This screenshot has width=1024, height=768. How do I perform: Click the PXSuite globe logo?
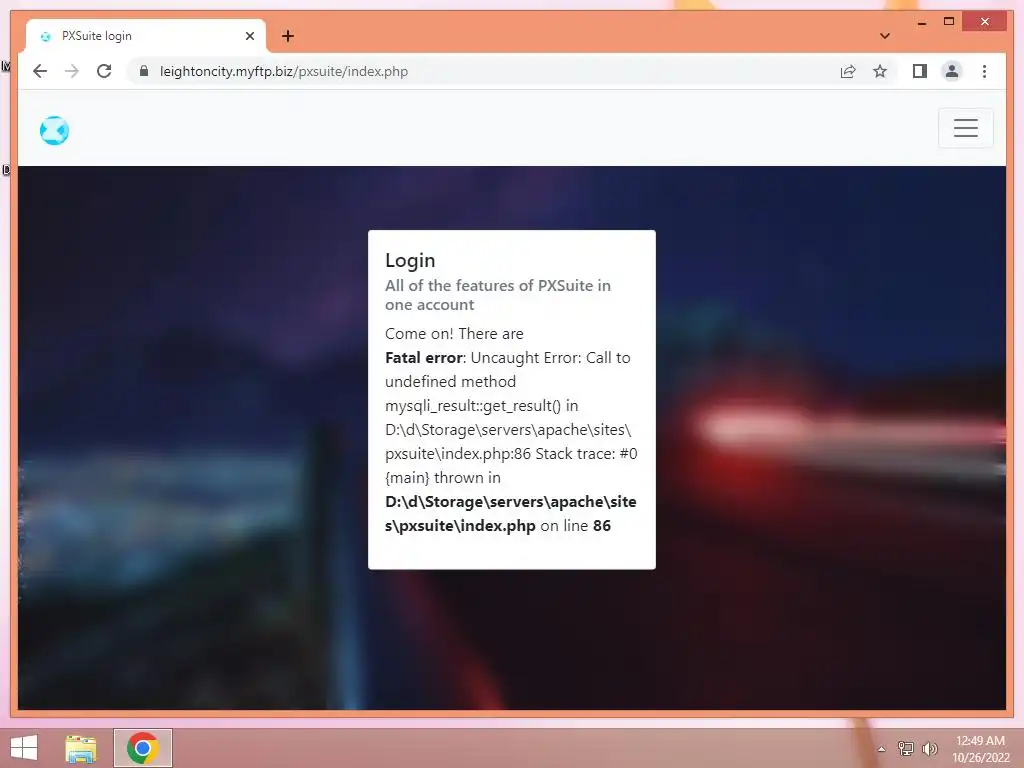tap(54, 131)
